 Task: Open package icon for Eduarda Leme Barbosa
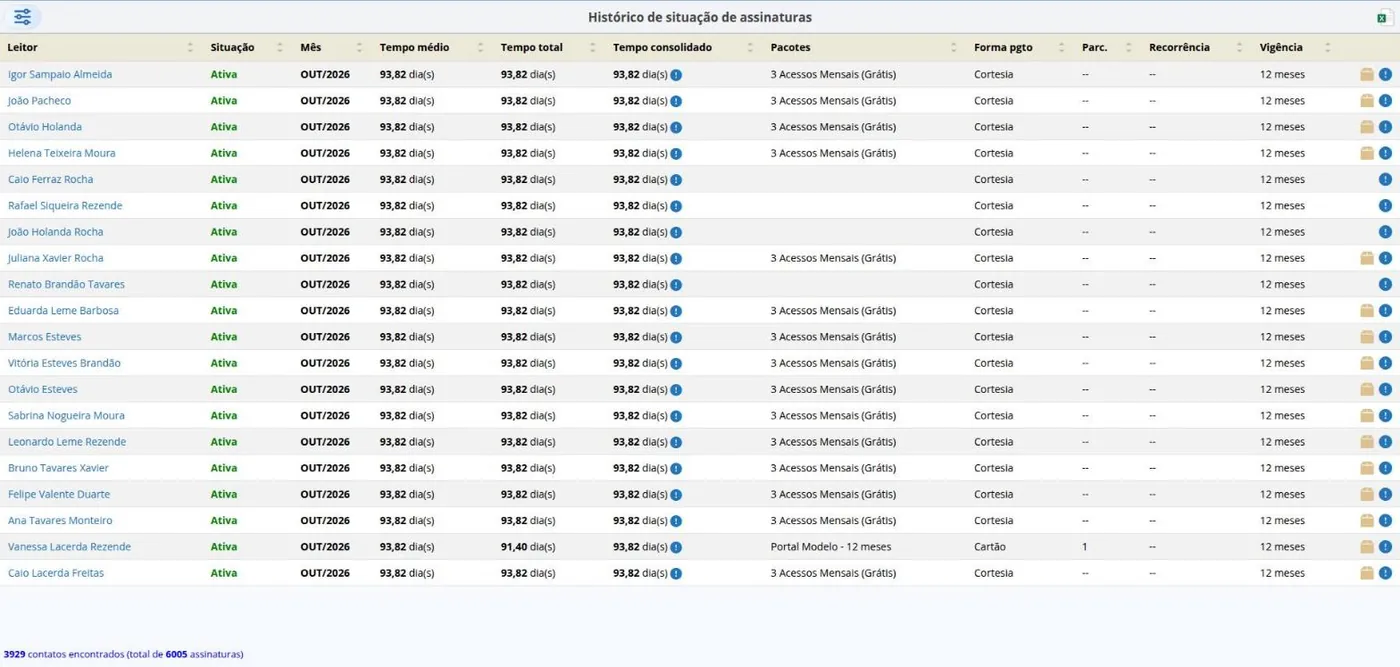(1367, 310)
